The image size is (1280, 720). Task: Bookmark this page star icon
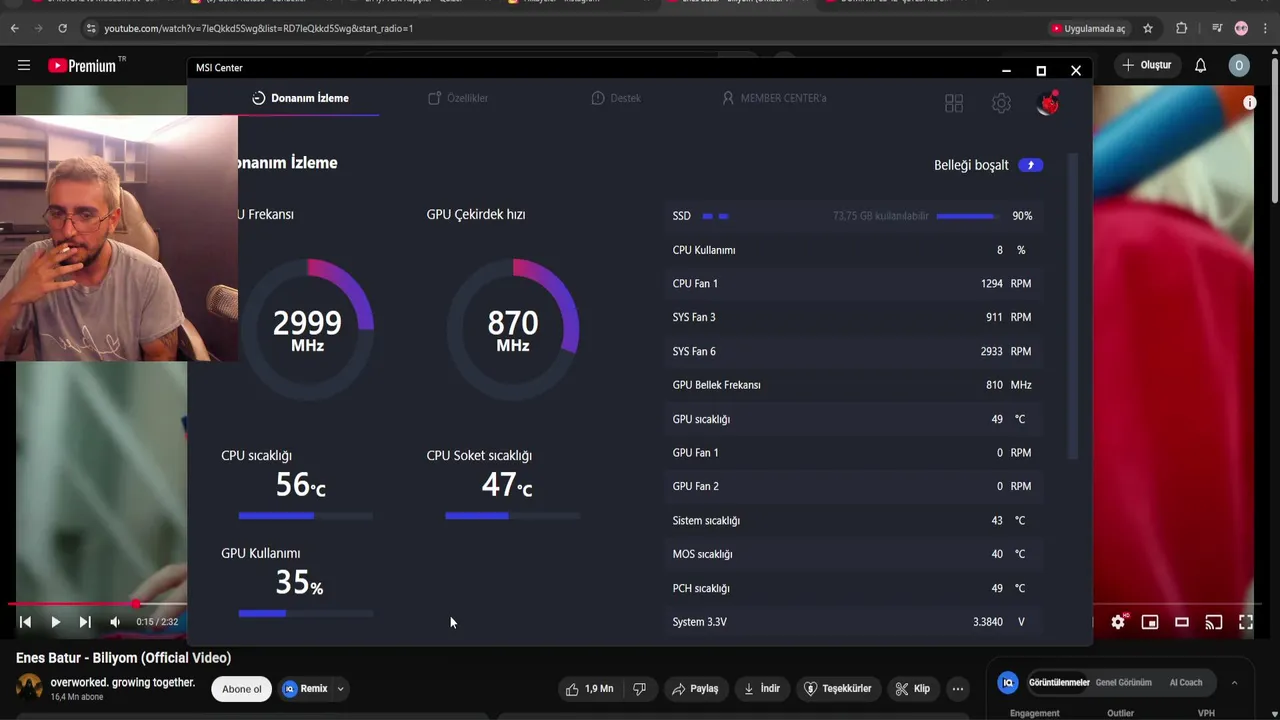tap(1148, 29)
